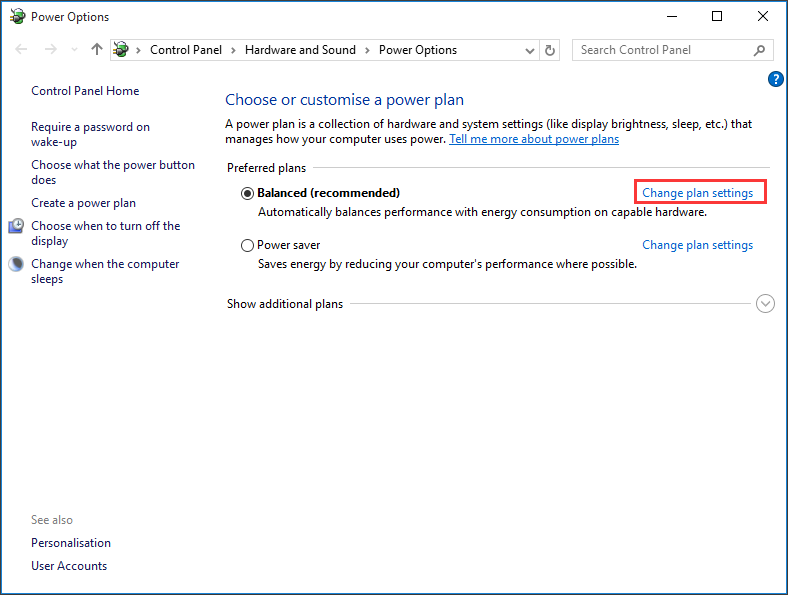This screenshot has height=595, width=788.
Task: Click the moon icon beside computer sleeps link
Action: 16,265
